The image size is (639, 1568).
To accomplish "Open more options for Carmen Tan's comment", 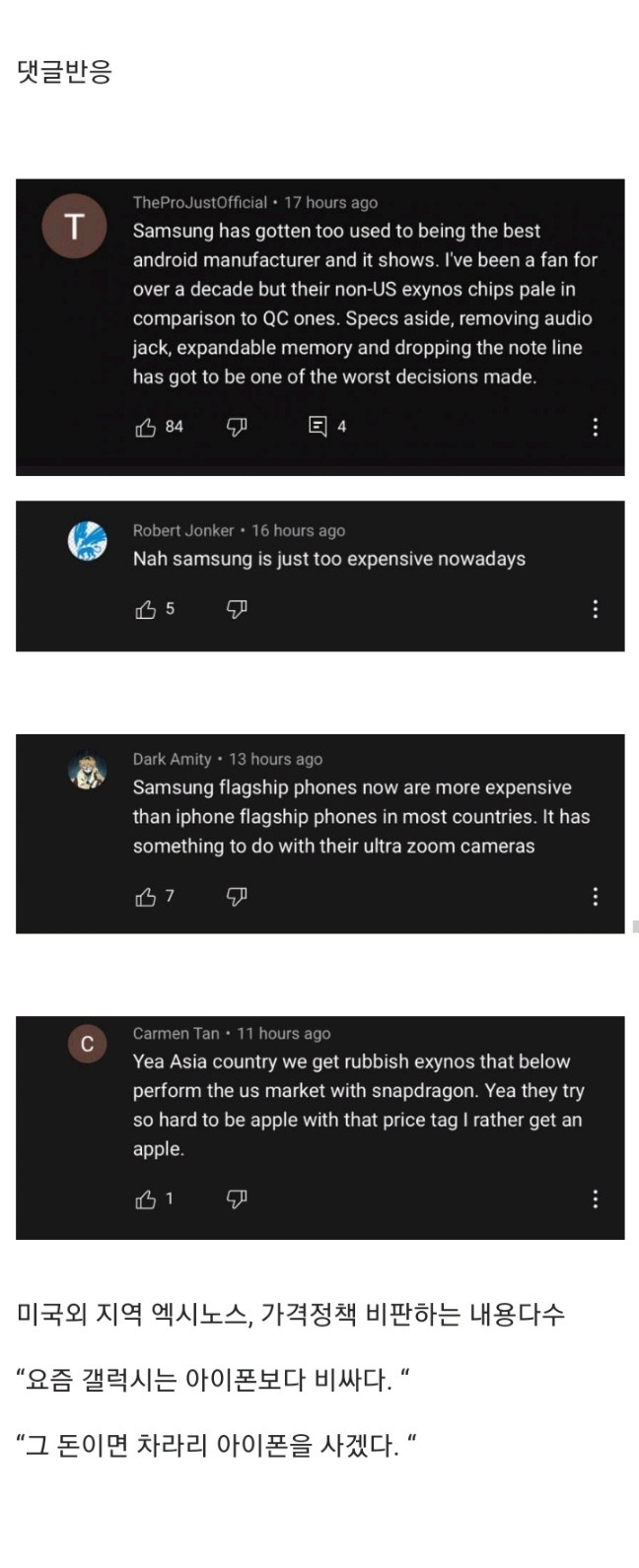I will (x=595, y=1198).
